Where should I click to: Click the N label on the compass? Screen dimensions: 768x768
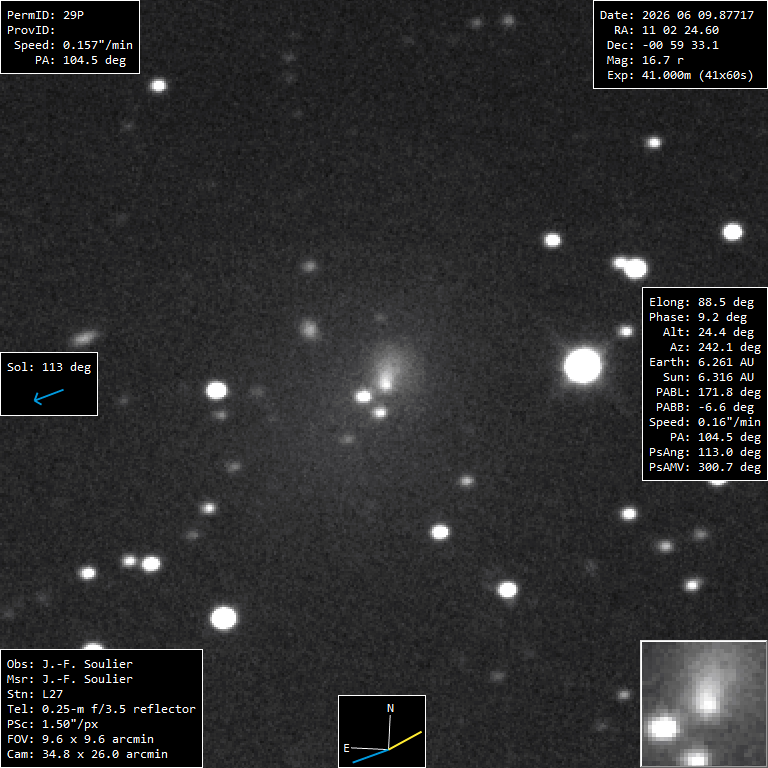(390, 708)
